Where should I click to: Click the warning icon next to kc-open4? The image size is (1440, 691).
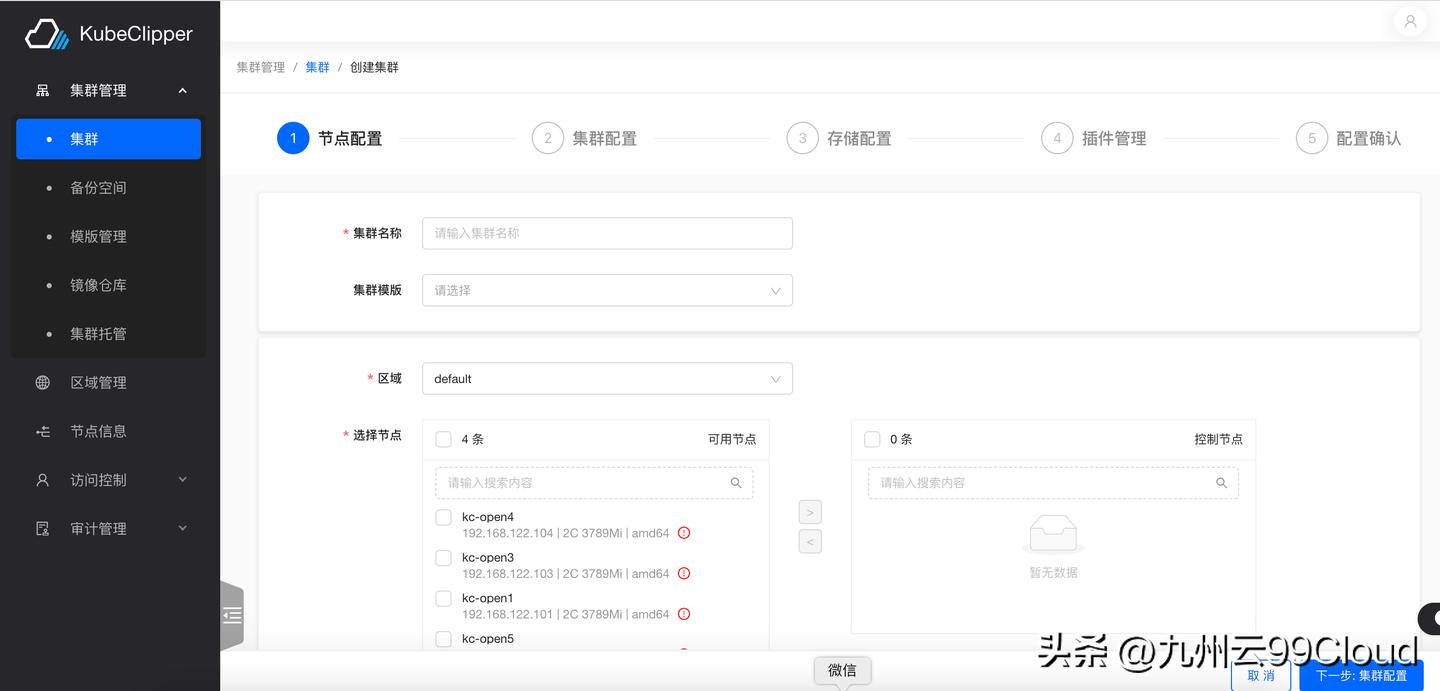click(683, 533)
